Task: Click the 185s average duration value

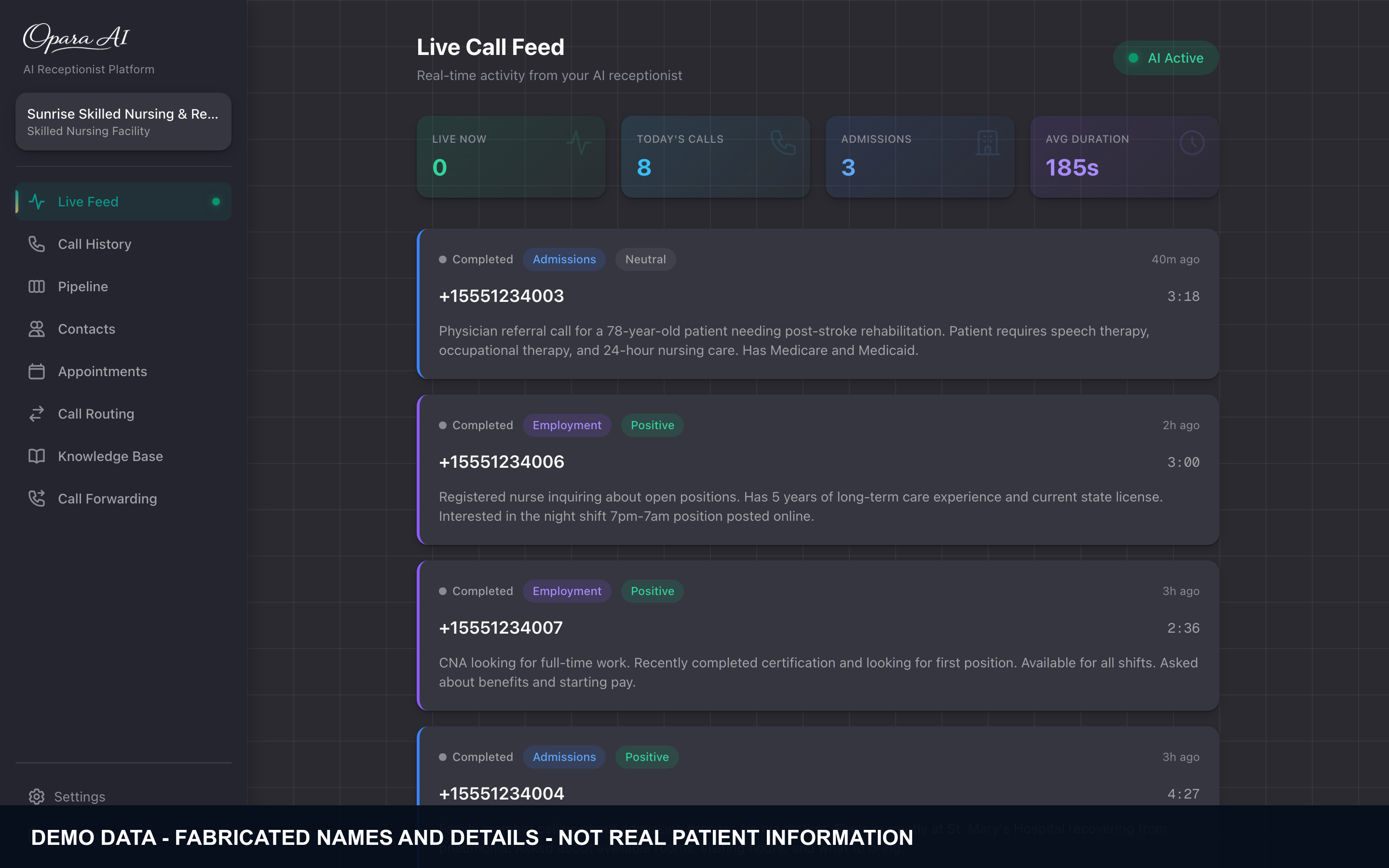Action: click(1072, 168)
